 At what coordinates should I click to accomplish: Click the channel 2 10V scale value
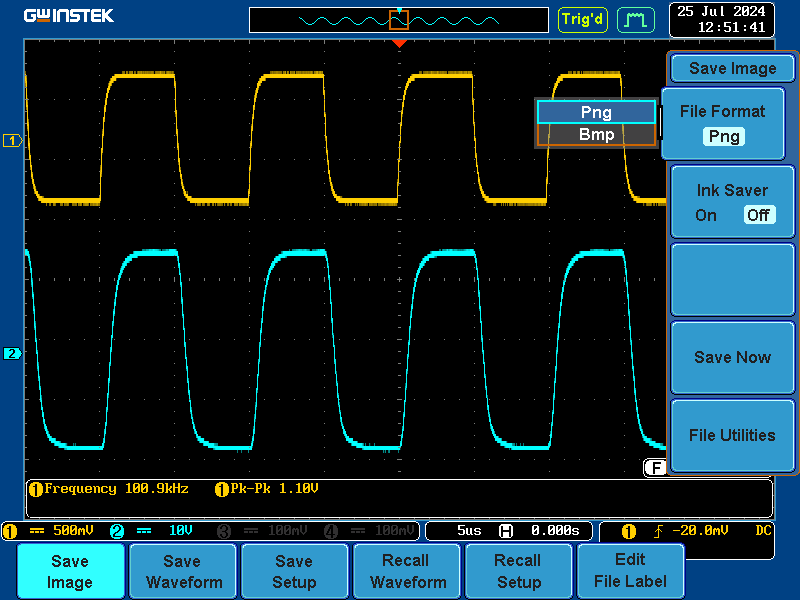[181, 531]
